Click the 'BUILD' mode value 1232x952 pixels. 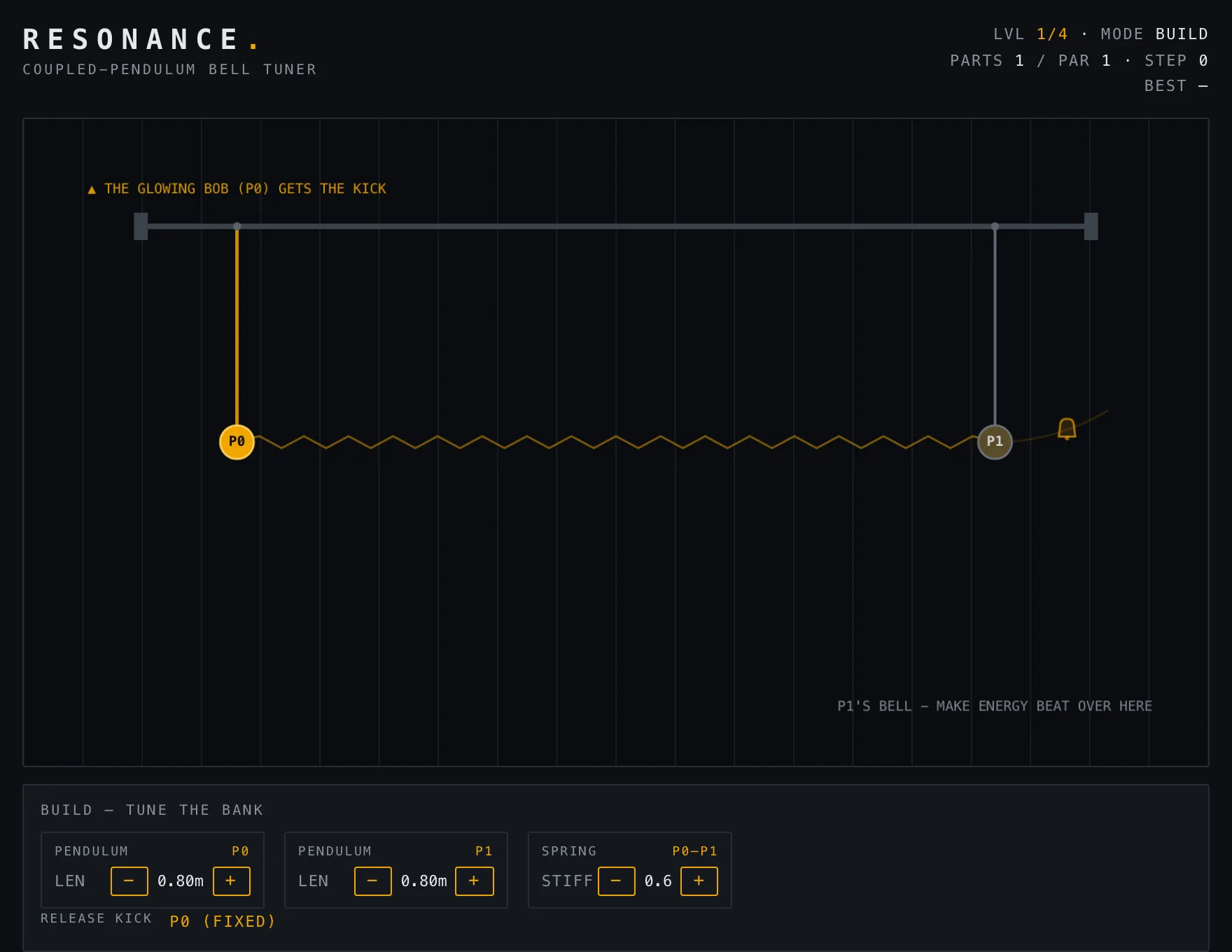coord(1182,34)
